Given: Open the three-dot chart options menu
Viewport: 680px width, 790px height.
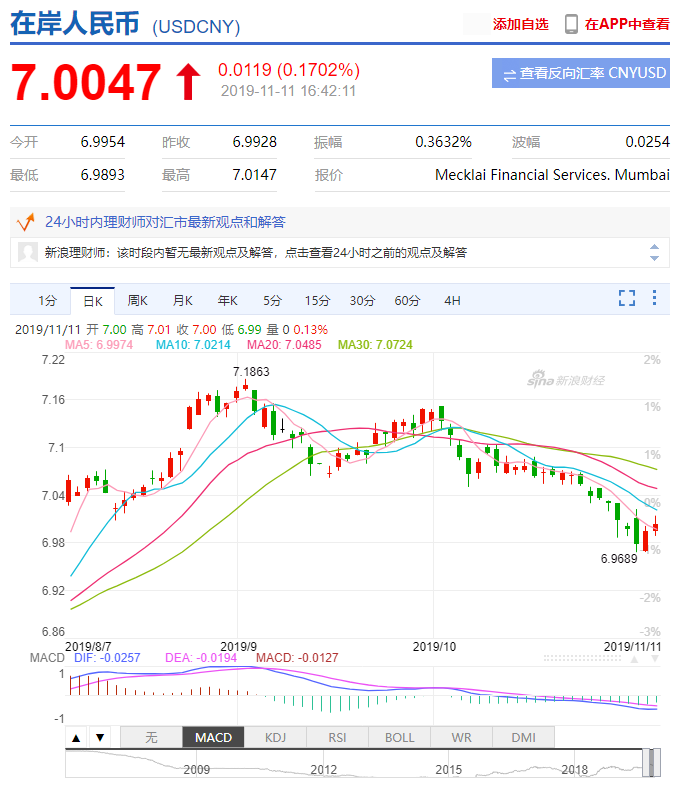Looking at the screenshot, I should coord(654,298).
